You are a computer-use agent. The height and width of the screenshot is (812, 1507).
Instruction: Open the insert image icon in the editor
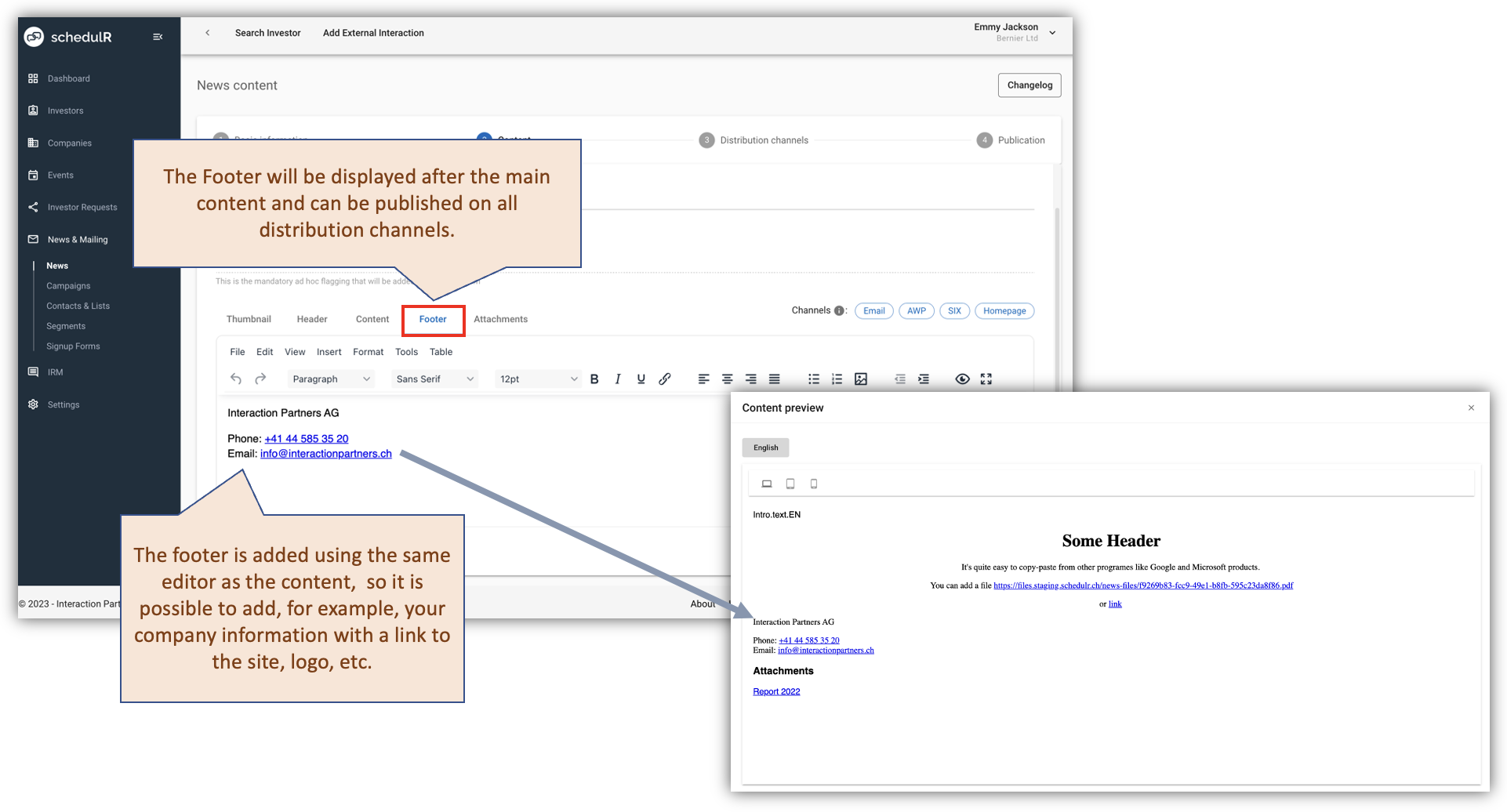pos(861,379)
